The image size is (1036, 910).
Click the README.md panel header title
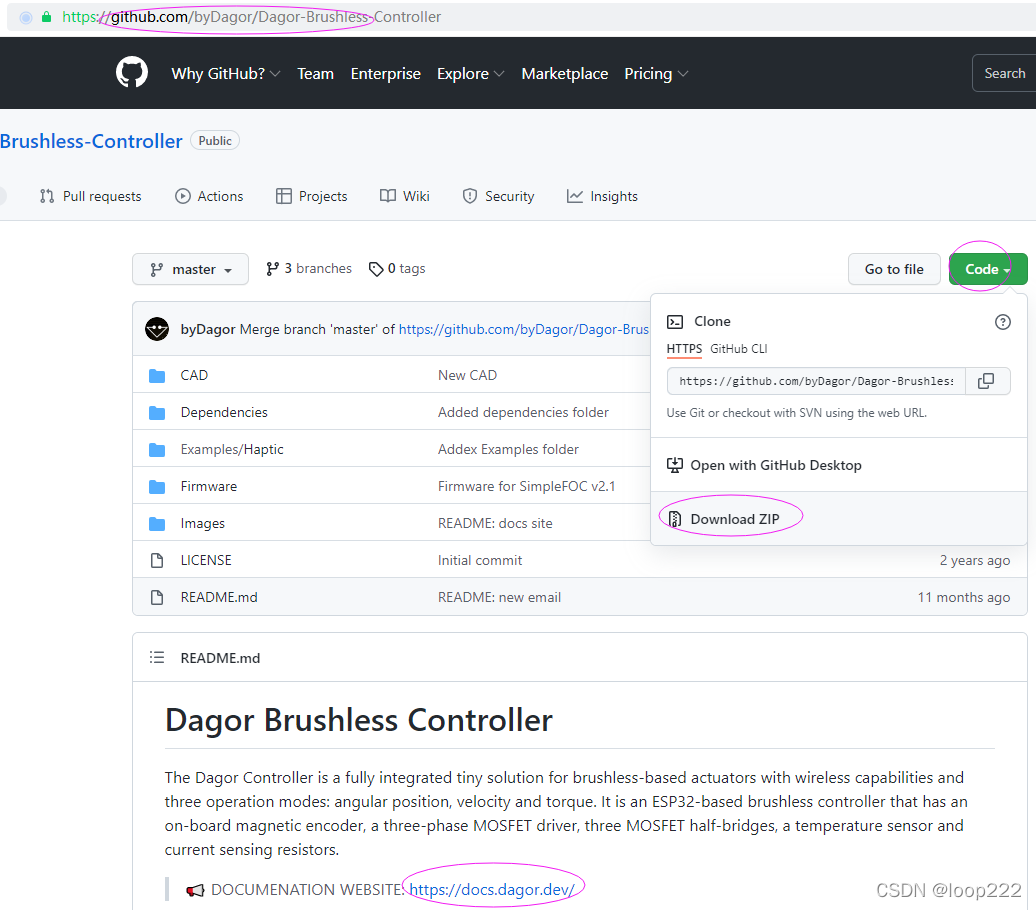pyautogui.click(x=220, y=658)
